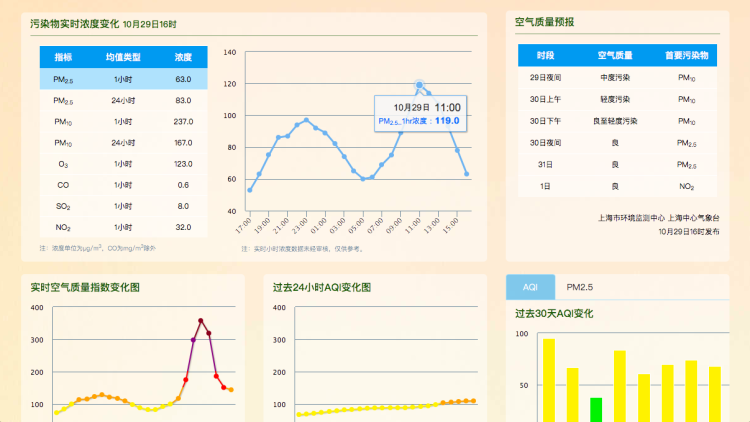Click highlighted 11:00 point on PM2.5 chart
Screen dimensions: 750x422
pyautogui.click(x=419, y=85)
